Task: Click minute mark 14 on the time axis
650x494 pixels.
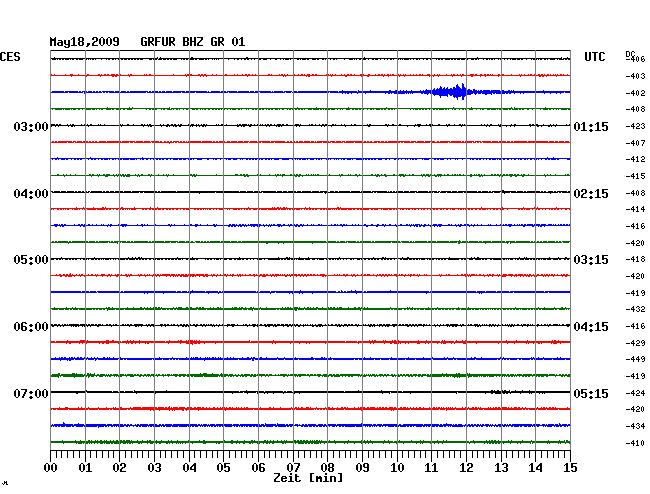Action: (535, 468)
